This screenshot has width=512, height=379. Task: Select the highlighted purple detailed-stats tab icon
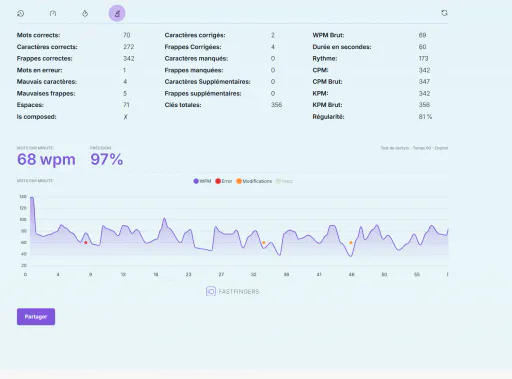click(x=117, y=13)
